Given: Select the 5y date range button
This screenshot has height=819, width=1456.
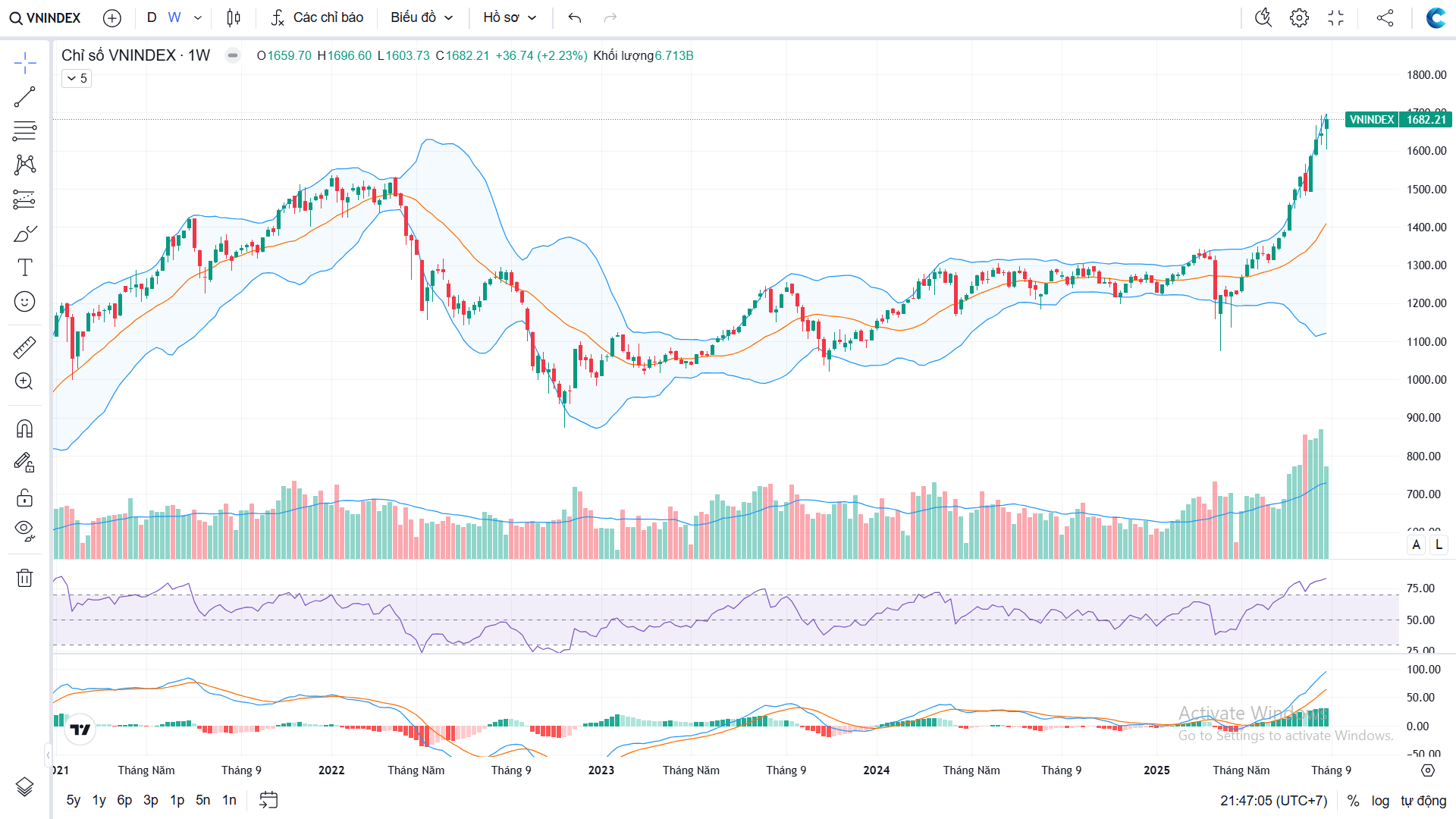Looking at the screenshot, I should pos(73,800).
